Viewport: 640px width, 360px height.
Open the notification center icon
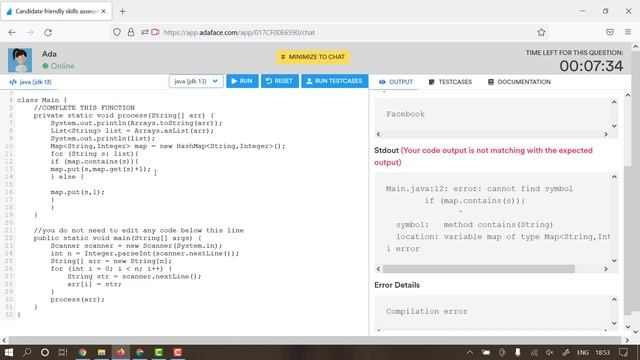pyautogui.click(x=623, y=352)
